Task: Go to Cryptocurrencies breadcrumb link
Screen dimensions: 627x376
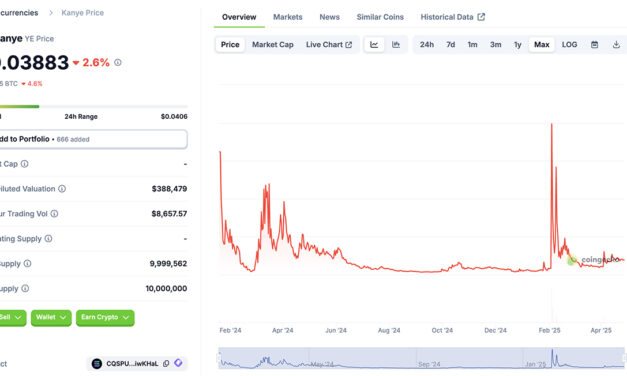Action: point(19,13)
